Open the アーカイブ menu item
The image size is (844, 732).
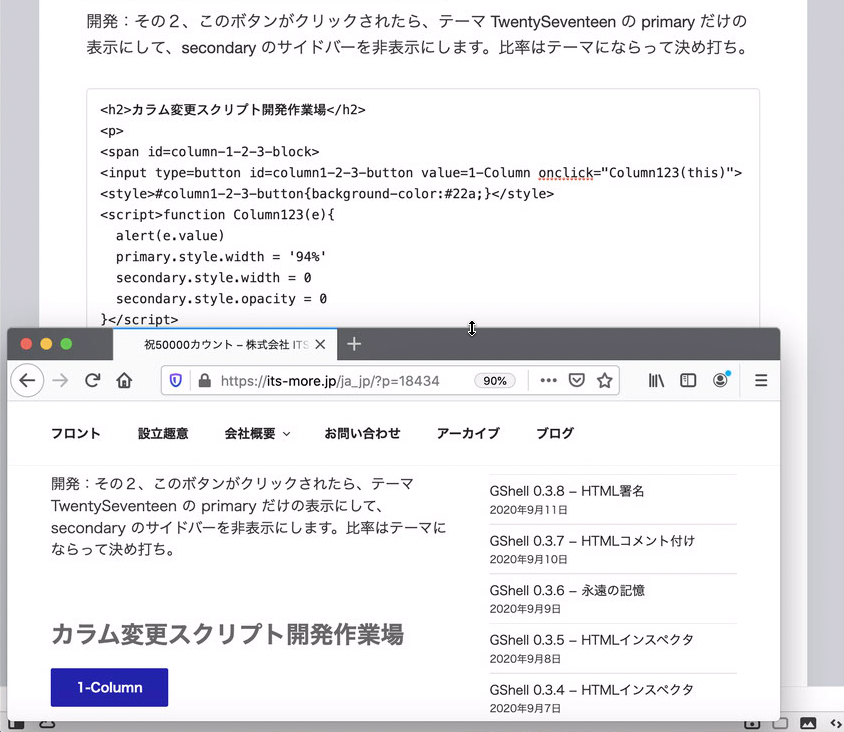tap(468, 433)
